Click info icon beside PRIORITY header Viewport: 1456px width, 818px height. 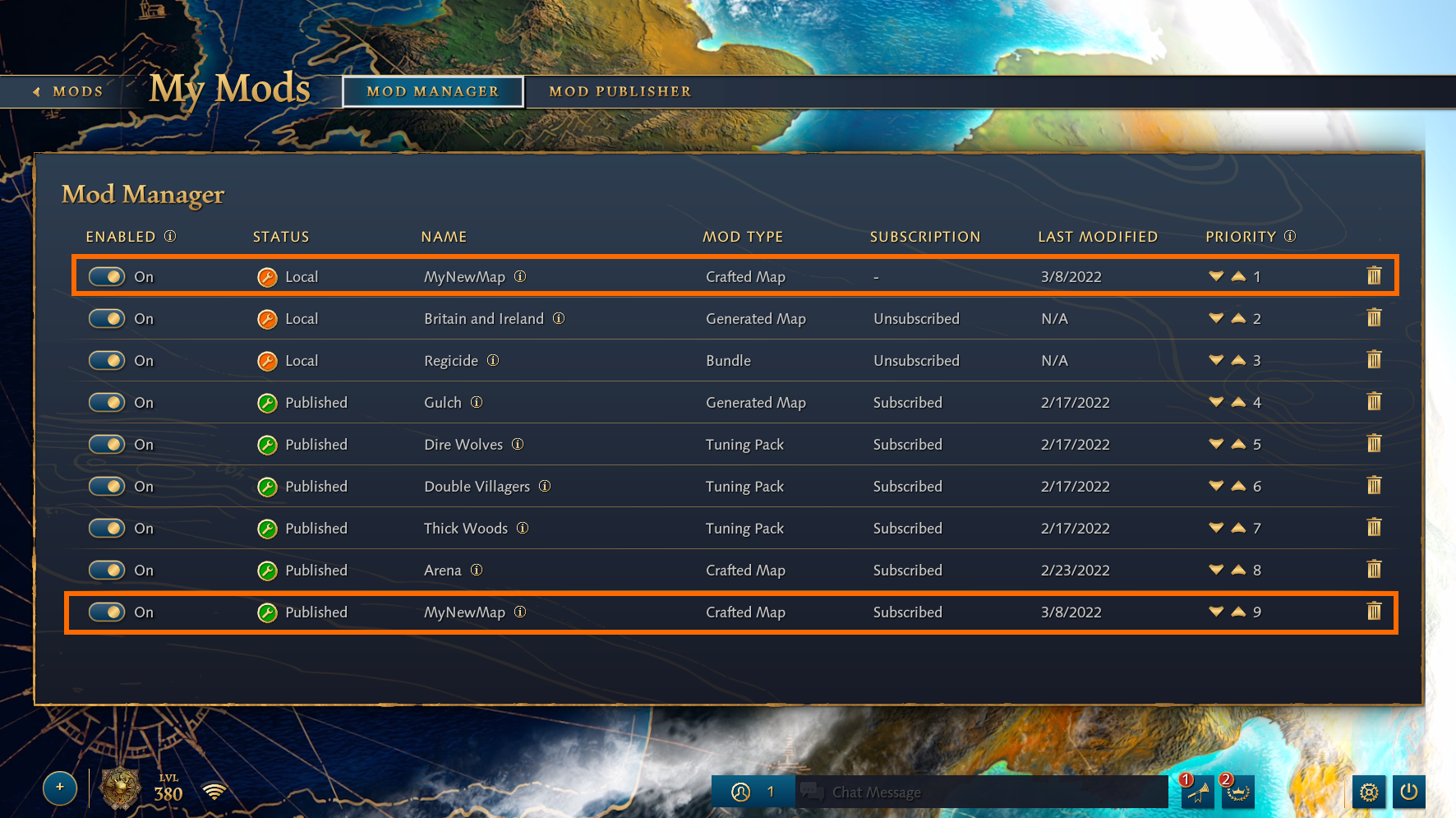coord(1290,236)
